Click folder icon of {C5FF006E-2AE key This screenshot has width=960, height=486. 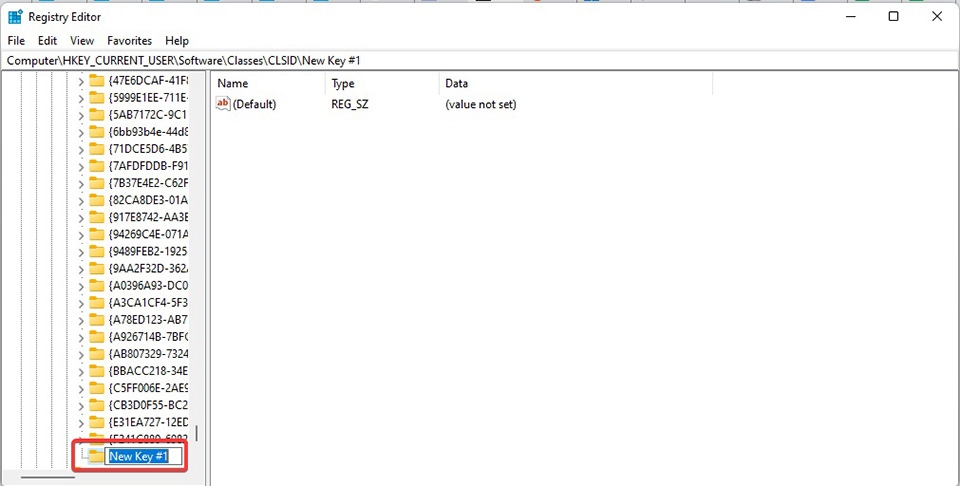[96, 388]
